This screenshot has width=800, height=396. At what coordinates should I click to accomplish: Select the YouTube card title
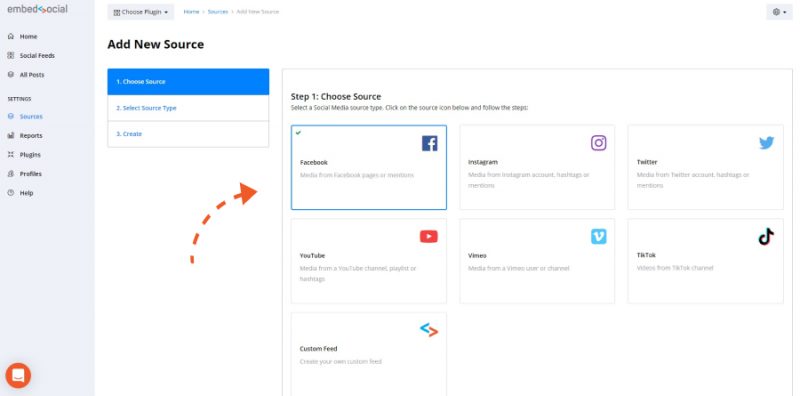click(312, 256)
